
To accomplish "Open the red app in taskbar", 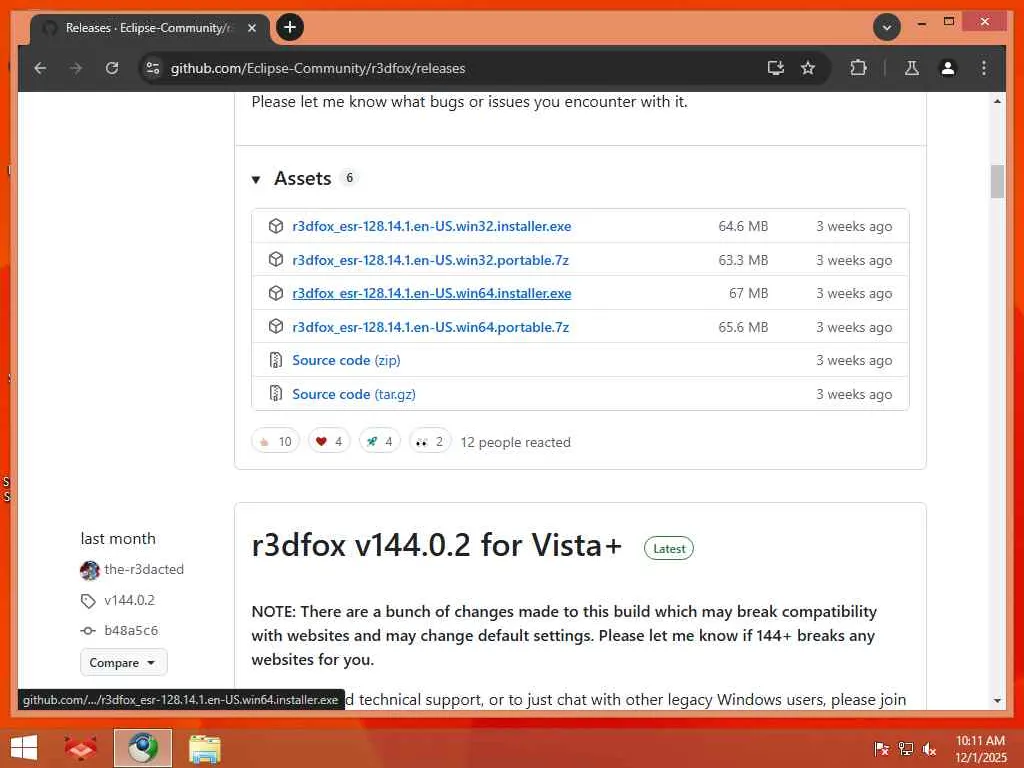I will (81, 748).
